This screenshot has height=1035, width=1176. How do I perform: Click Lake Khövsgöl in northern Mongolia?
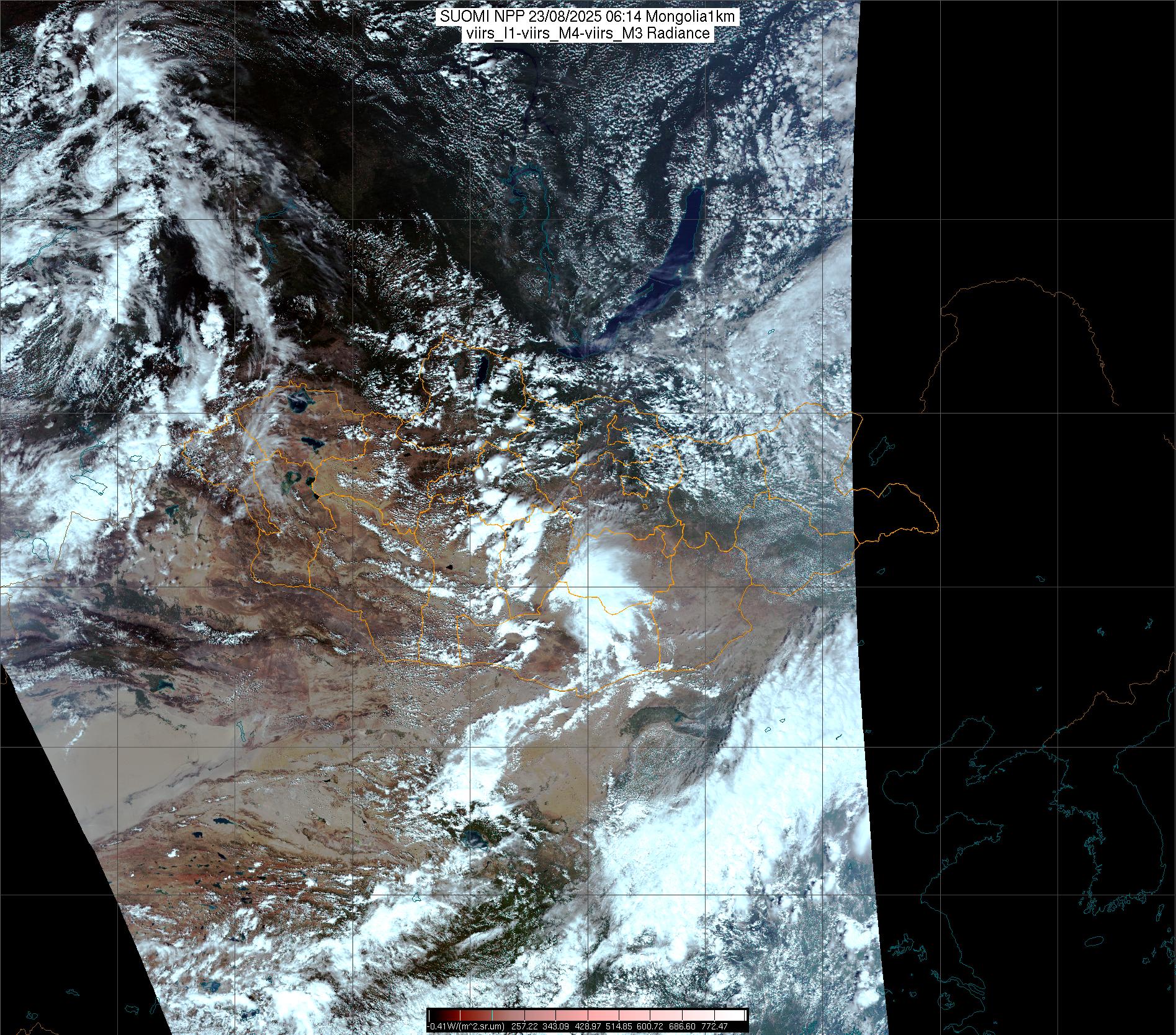pos(482,371)
